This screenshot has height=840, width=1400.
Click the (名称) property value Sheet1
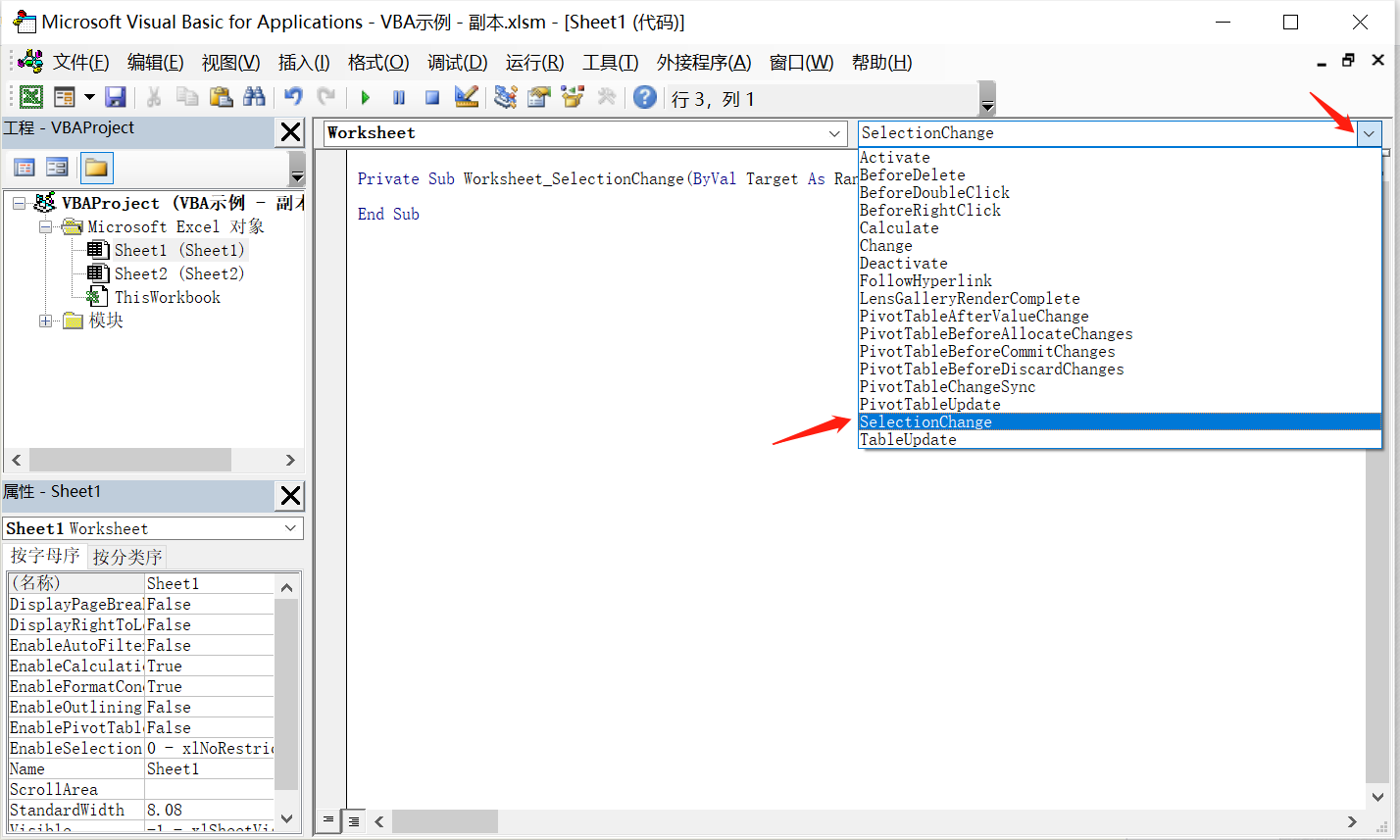[x=209, y=583]
